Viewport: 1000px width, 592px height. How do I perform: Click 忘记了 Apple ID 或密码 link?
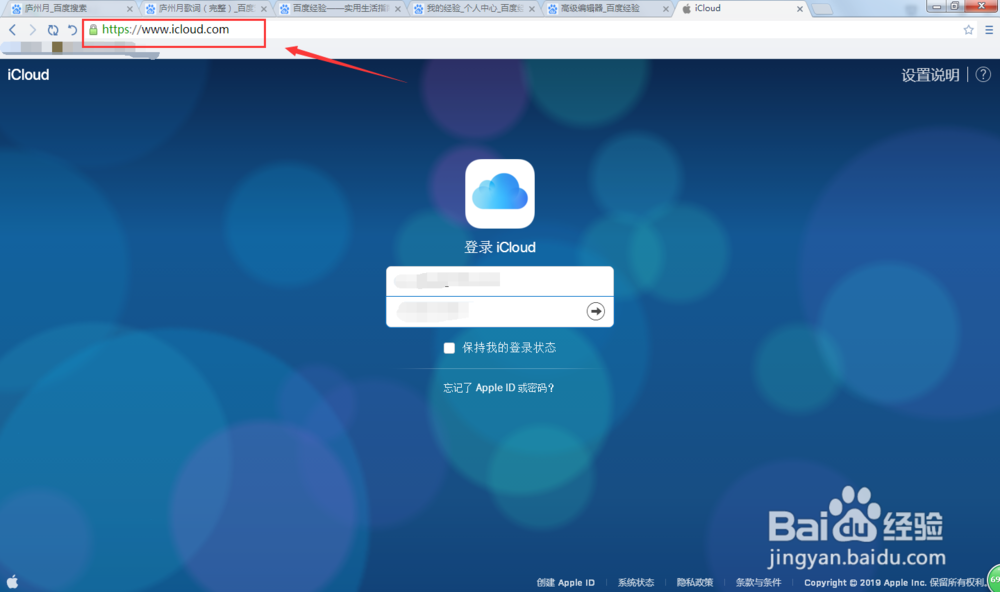[x=499, y=387]
